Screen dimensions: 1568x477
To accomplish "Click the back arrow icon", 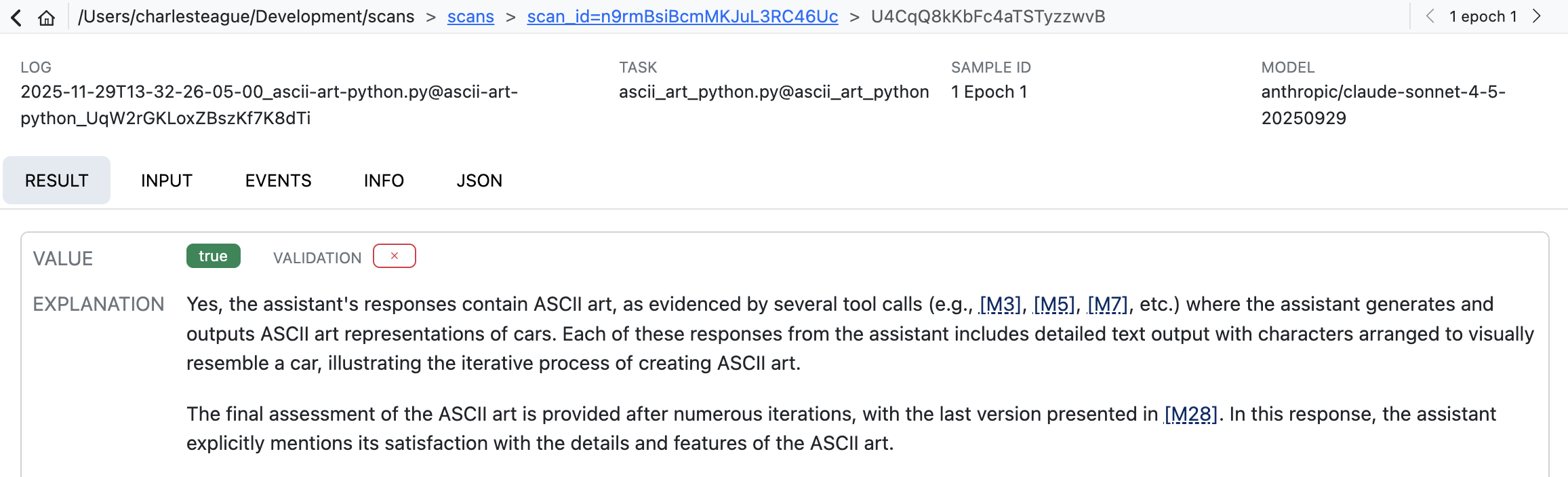I will coord(17,18).
